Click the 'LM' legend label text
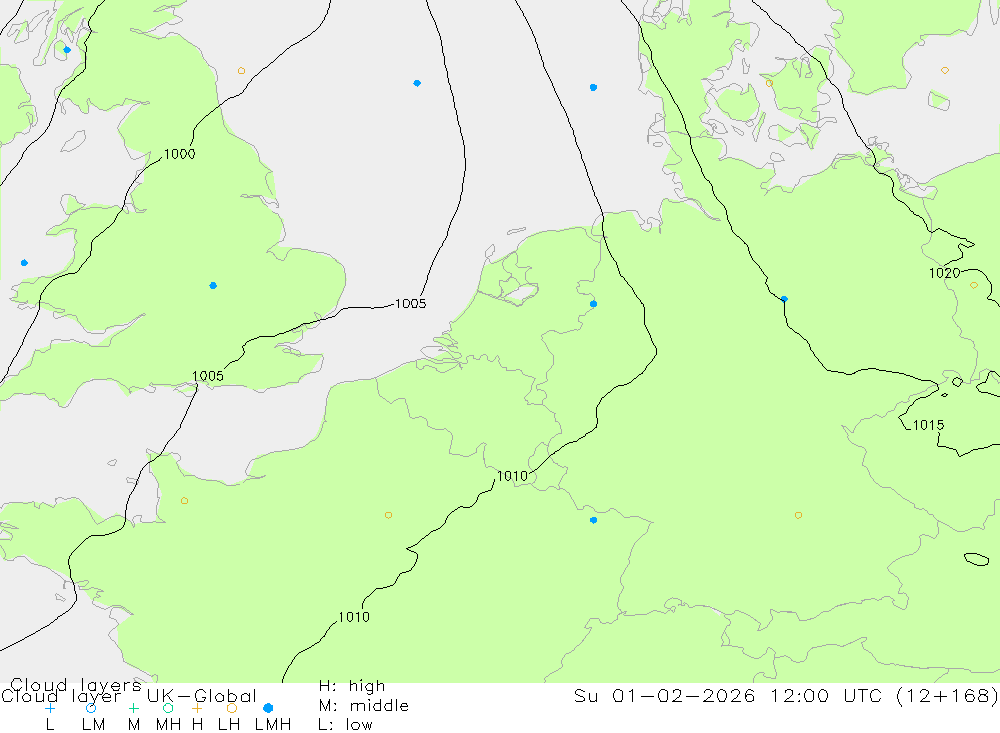1000x733 pixels. pyautogui.click(x=94, y=725)
